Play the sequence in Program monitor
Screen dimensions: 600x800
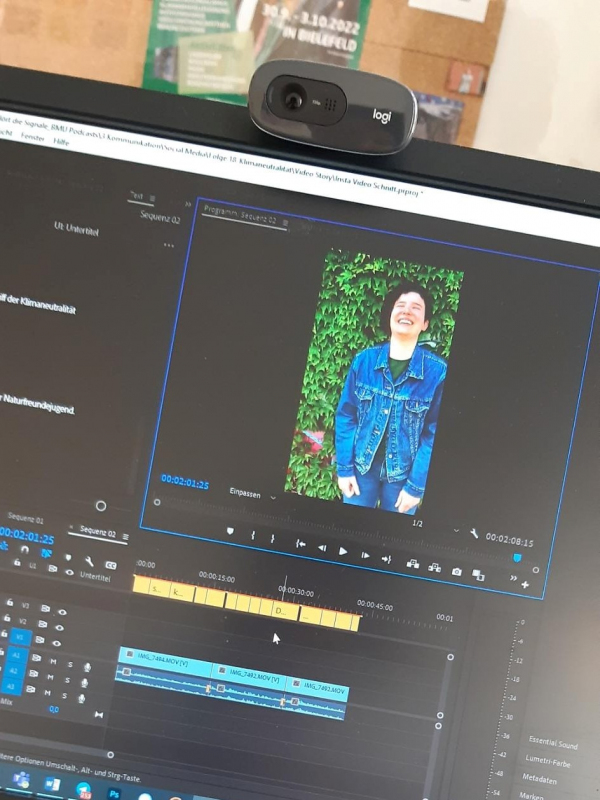click(x=343, y=551)
